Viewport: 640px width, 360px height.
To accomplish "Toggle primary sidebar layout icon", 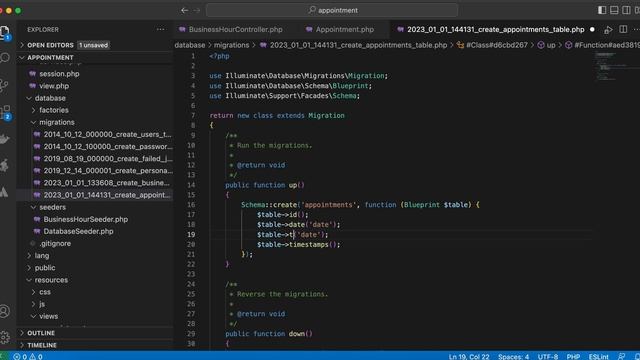I will tap(602, 10).
